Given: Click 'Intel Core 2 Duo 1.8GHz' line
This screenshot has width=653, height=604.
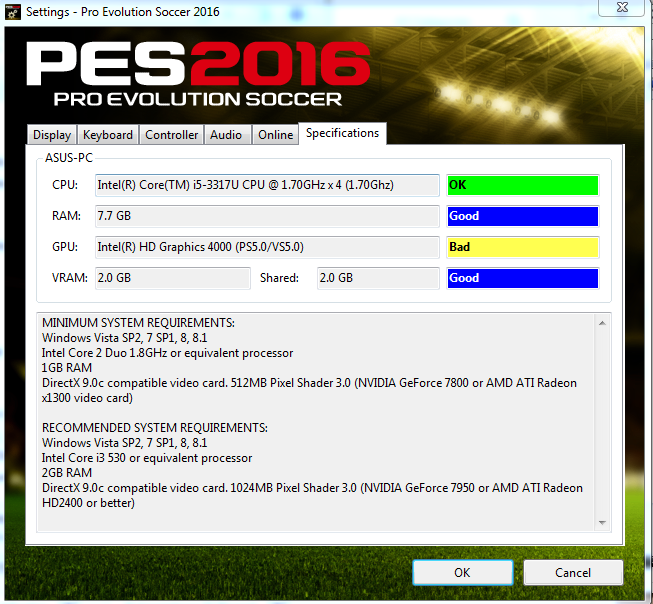Looking at the screenshot, I should point(167,353).
